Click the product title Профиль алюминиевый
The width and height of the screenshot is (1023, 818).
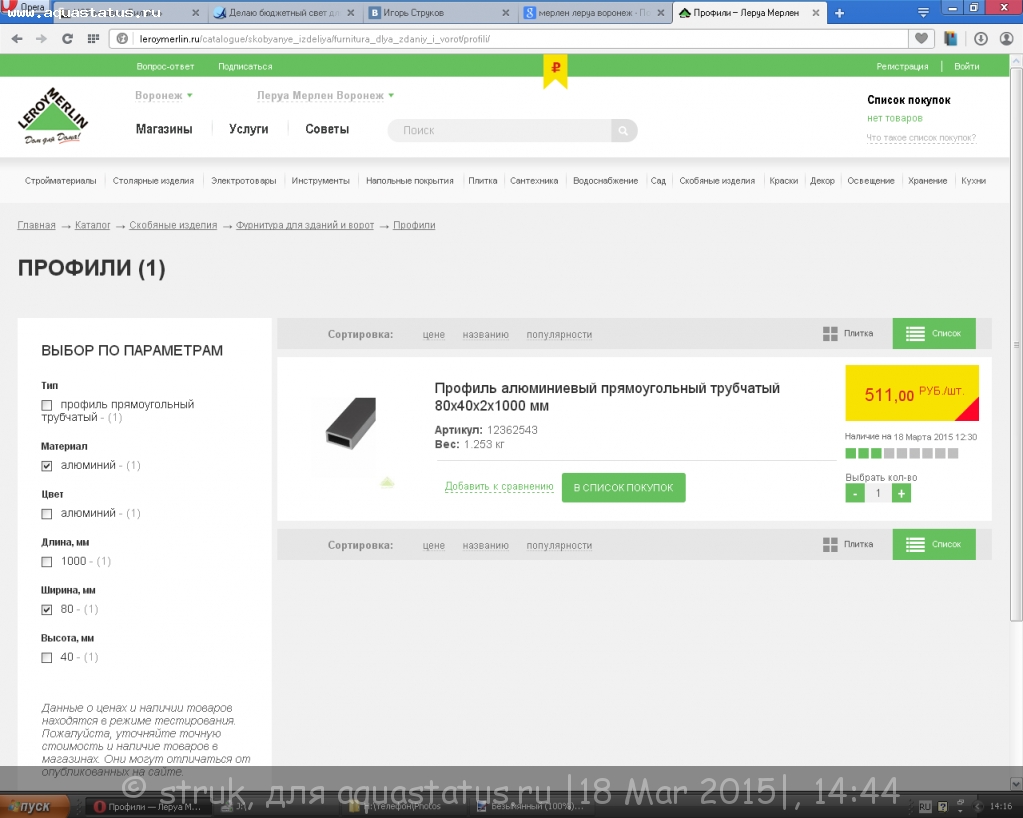coord(607,397)
